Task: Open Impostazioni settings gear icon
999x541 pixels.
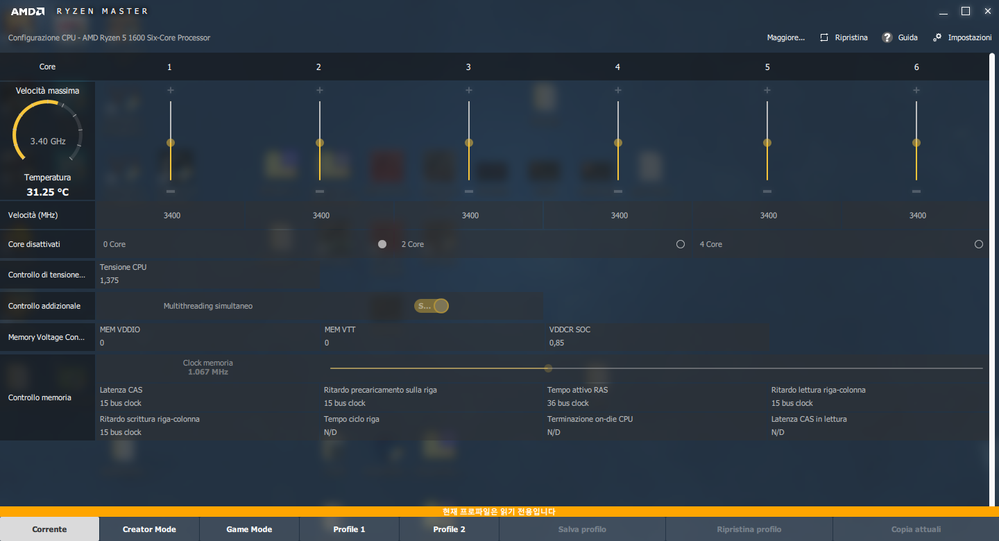Action: click(x=937, y=38)
